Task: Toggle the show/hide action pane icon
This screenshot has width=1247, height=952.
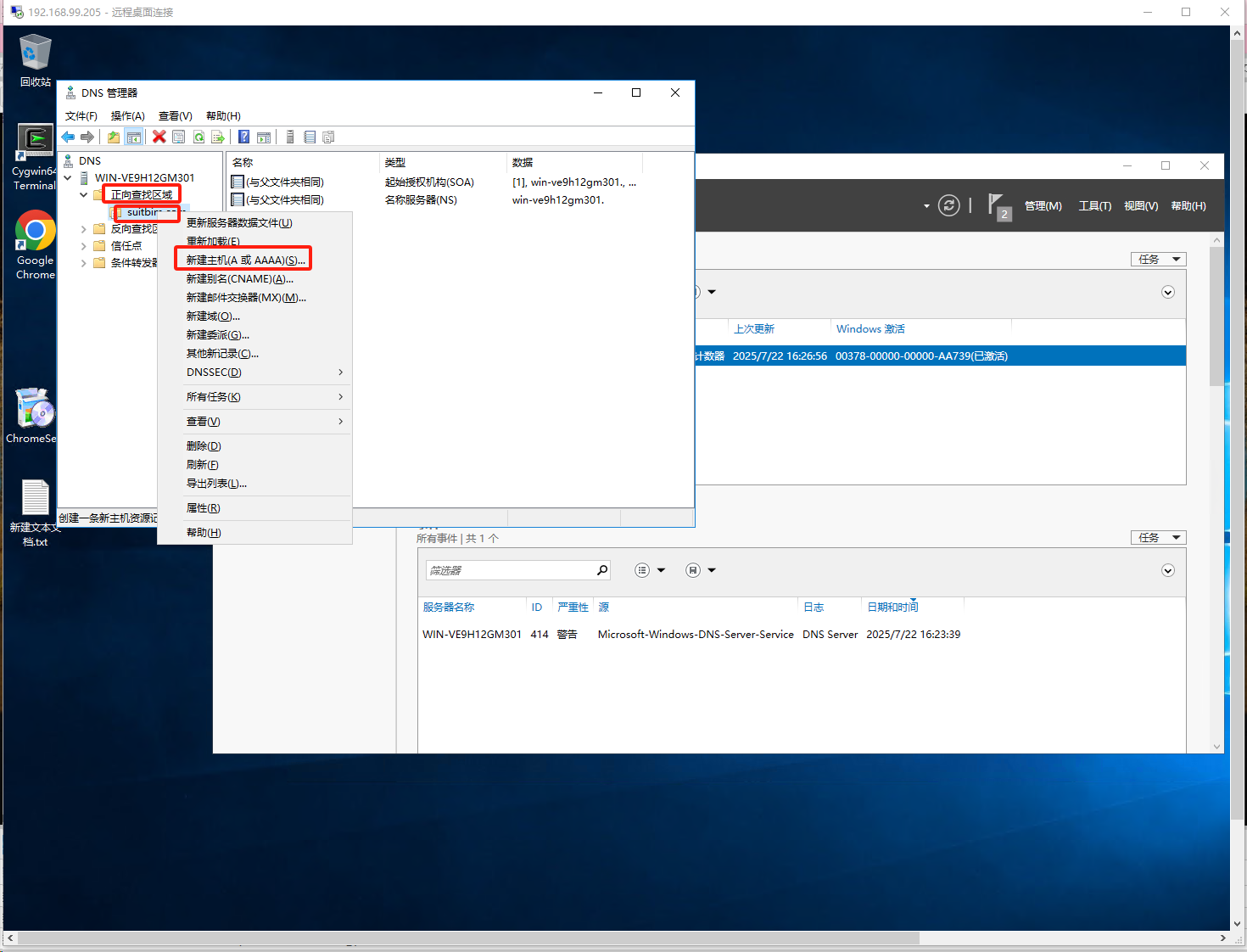Action: tap(264, 137)
